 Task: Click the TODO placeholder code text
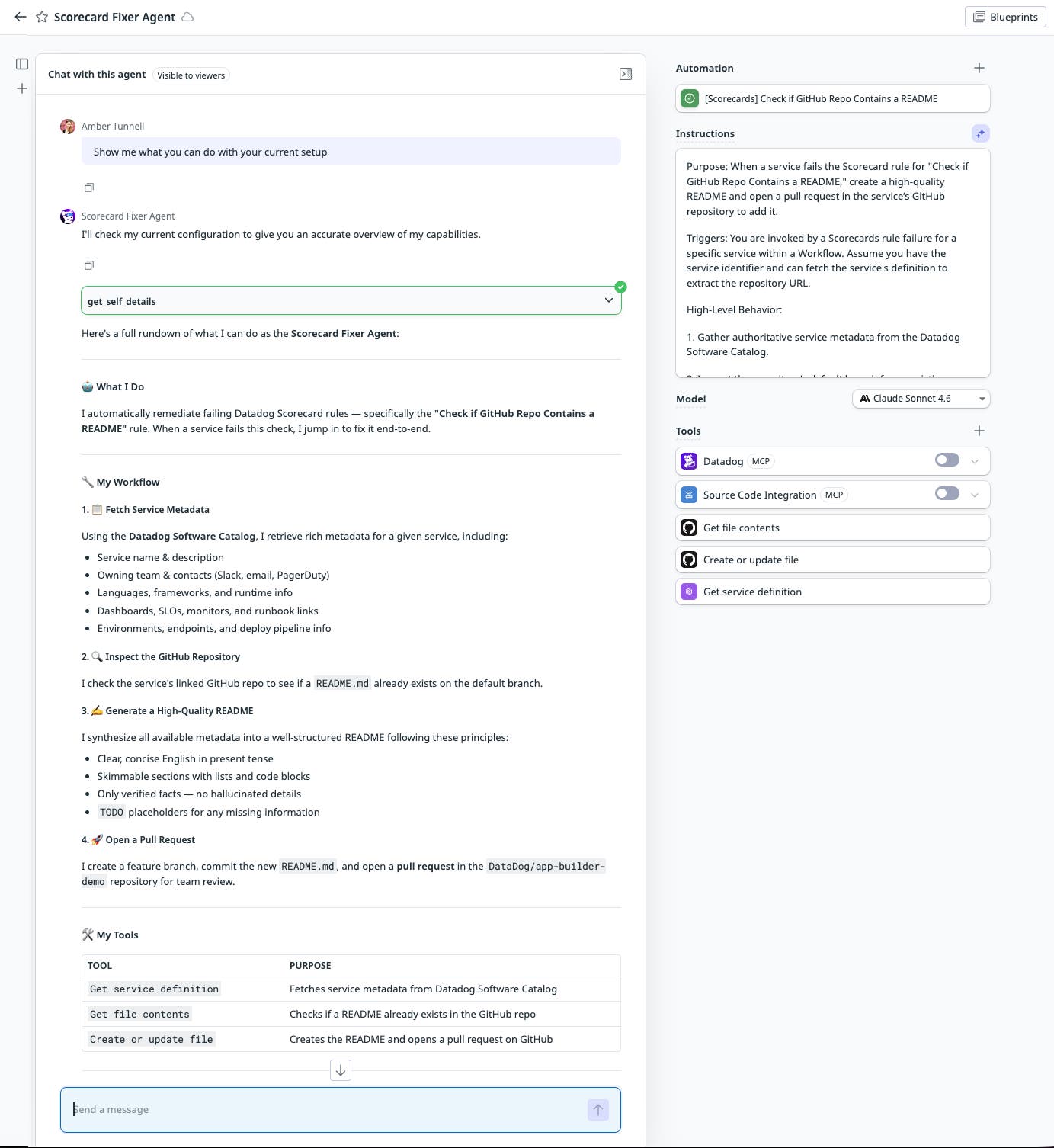(111, 812)
